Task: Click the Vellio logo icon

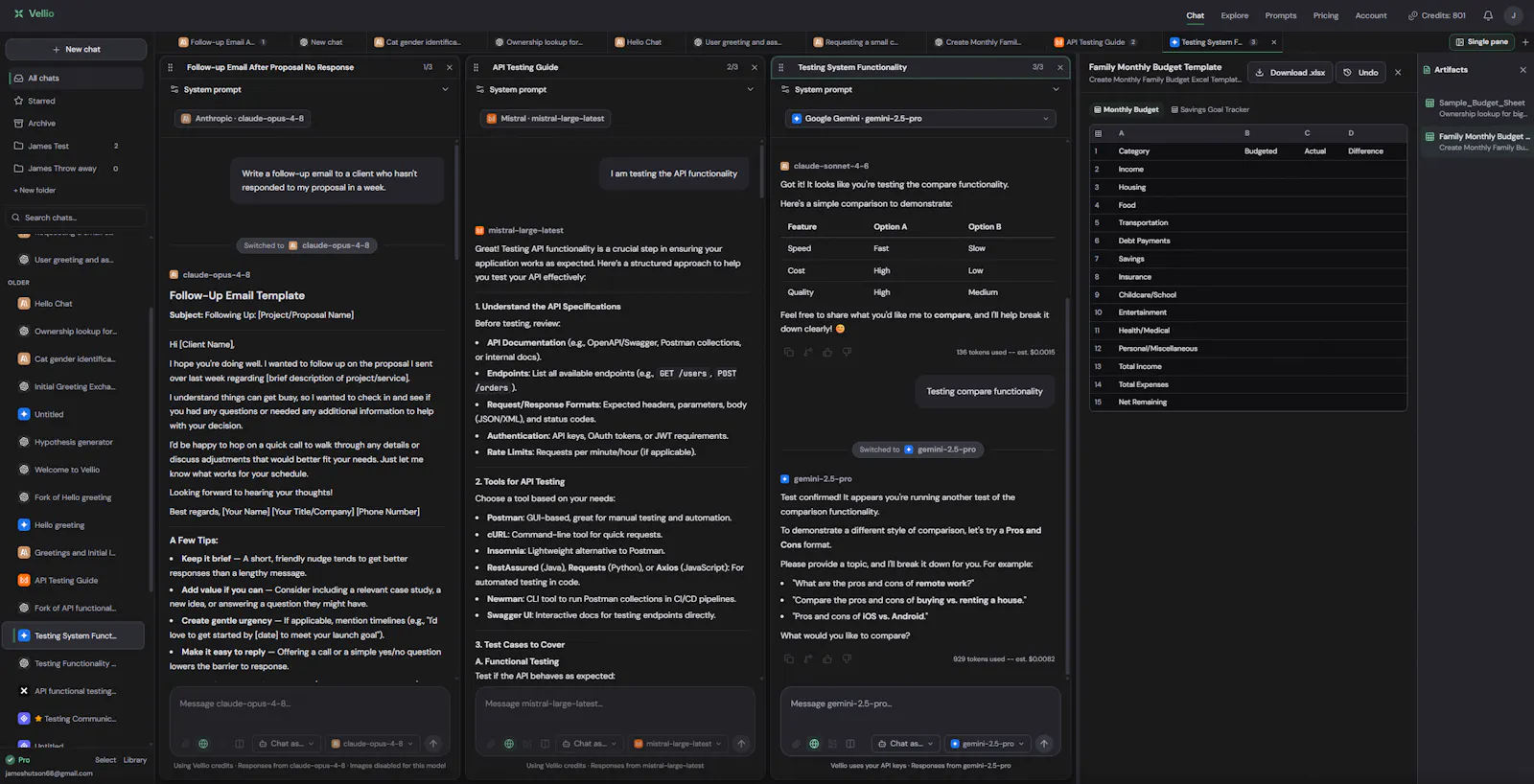Action: [x=18, y=13]
